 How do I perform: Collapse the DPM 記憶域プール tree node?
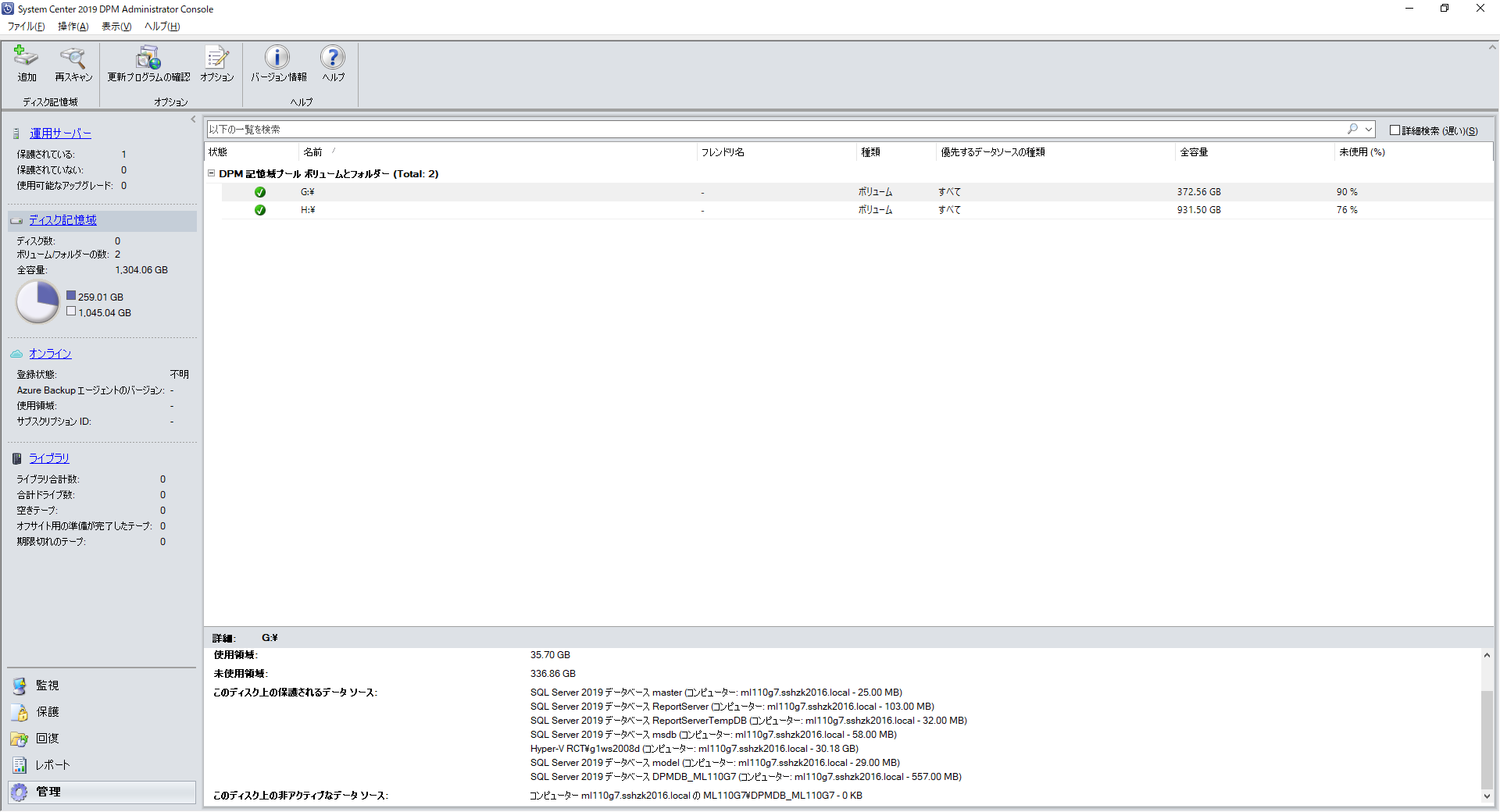point(211,173)
